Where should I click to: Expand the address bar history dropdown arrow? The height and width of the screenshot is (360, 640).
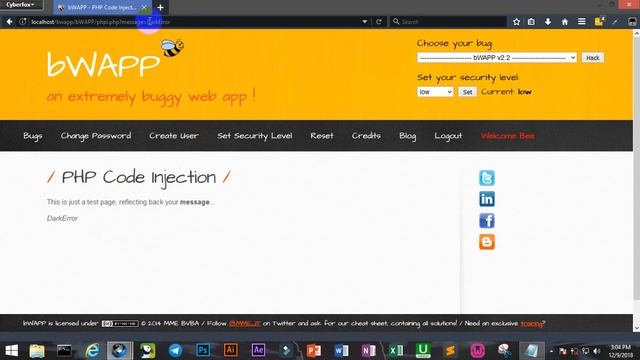(364, 22)
